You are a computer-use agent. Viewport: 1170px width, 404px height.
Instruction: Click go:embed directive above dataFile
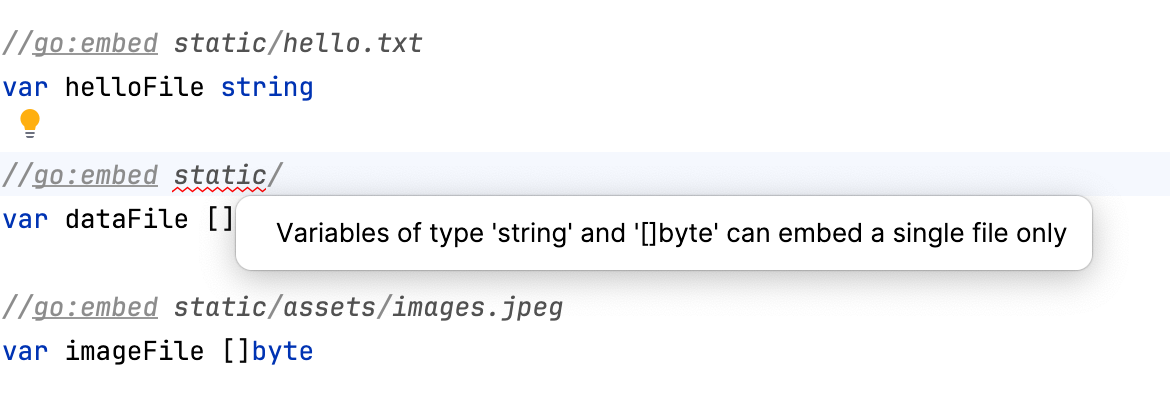[95, 176]
